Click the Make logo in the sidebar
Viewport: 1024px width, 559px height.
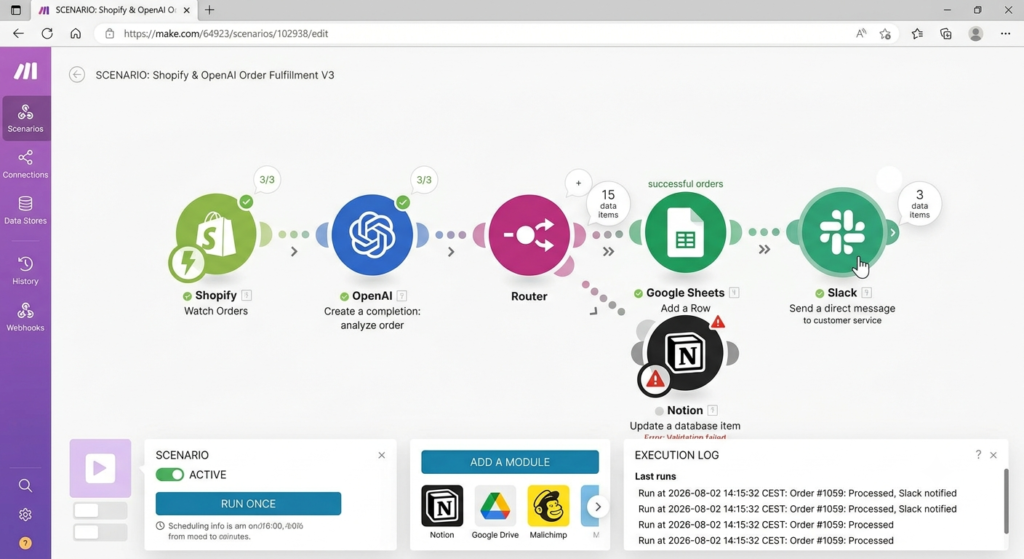[25, 71]
